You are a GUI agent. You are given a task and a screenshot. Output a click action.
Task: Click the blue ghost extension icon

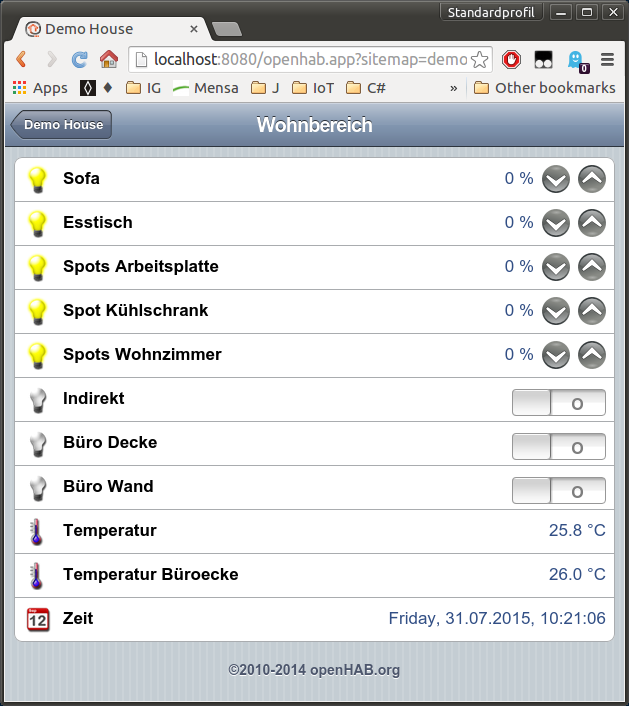tap(577, 59)
